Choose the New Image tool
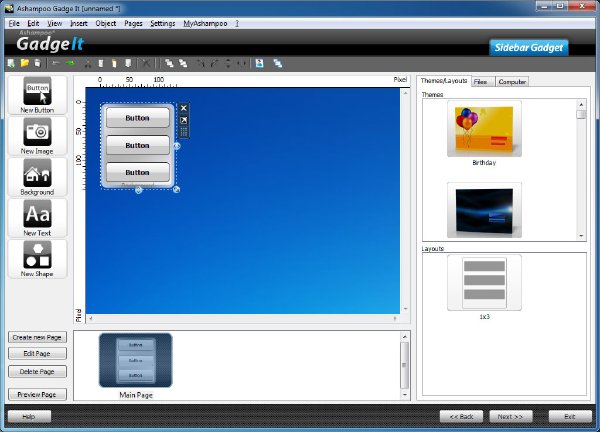The image size is (600, 432). point(37,136)
